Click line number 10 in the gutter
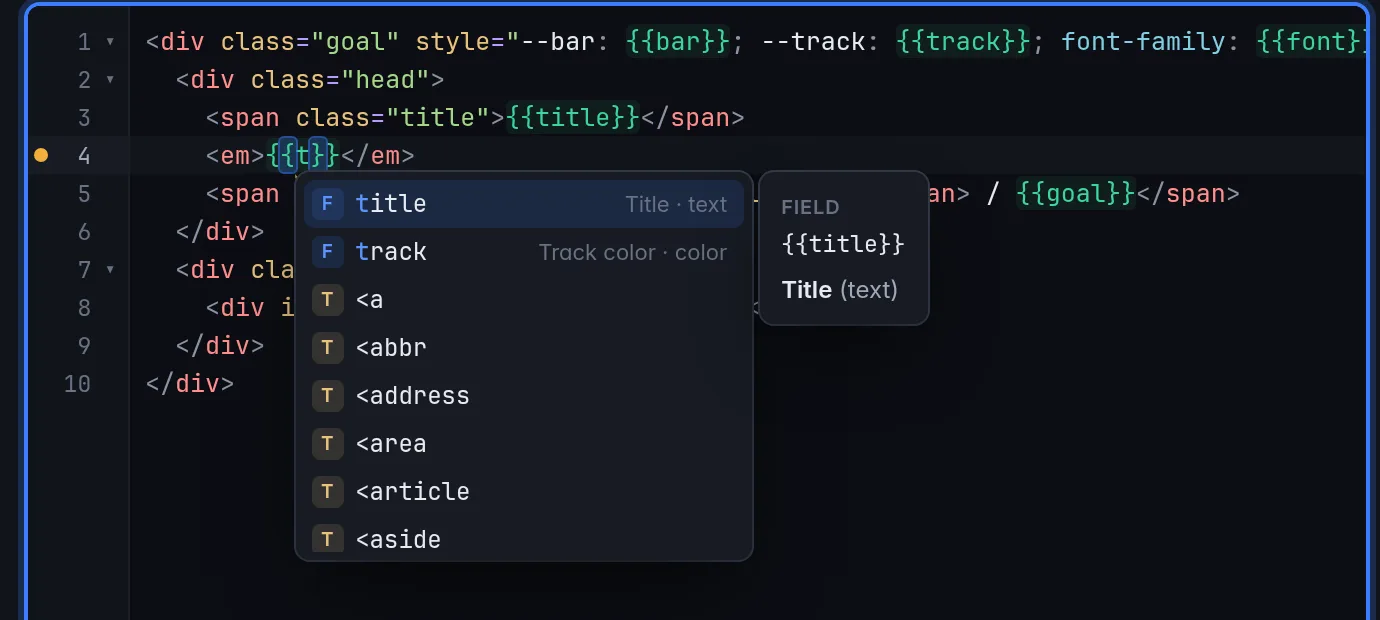Image resolution: width=1380 pixels, height=620 pixels. [77, 384]
